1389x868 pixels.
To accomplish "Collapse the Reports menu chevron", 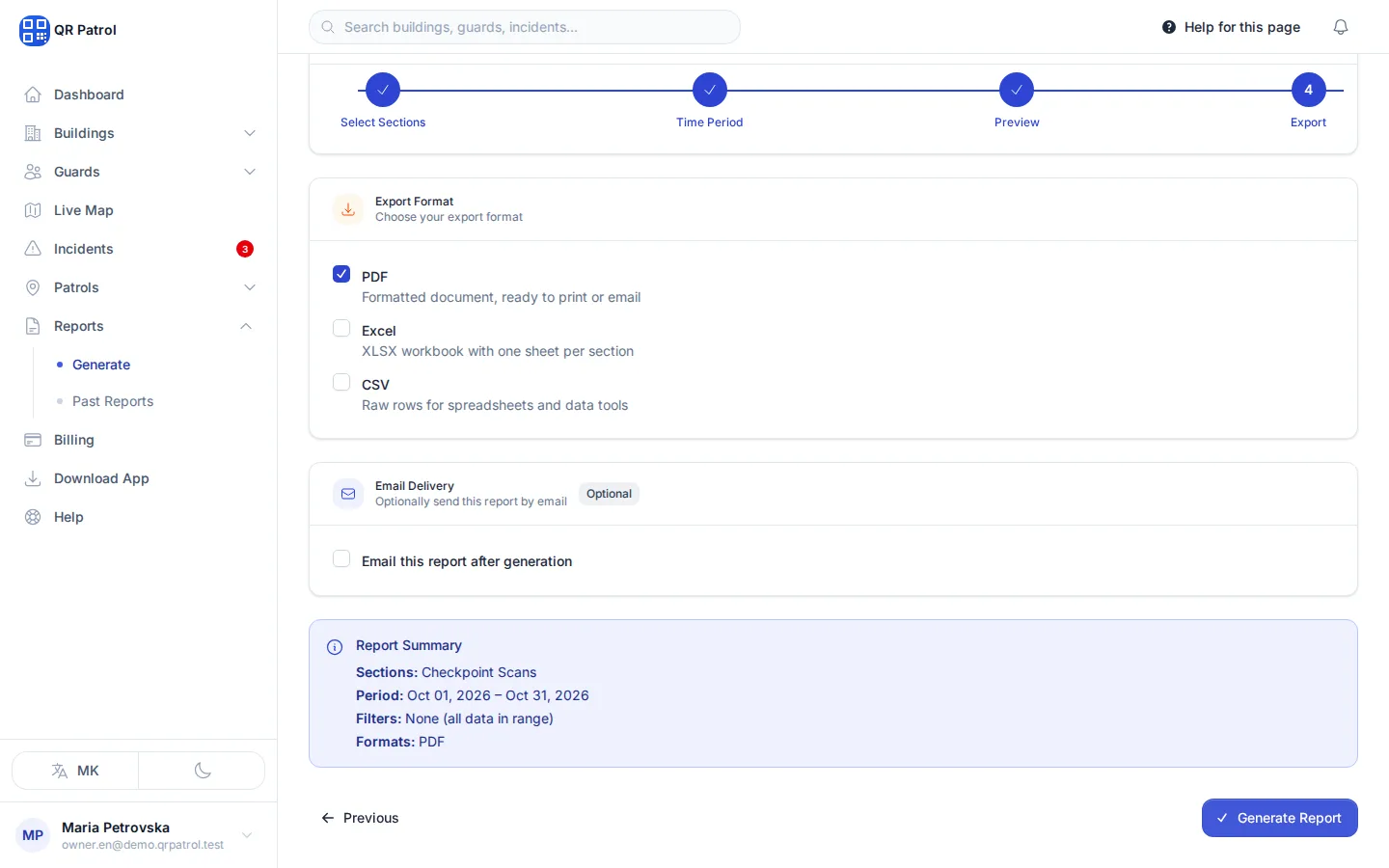I will tap(246, 326).
